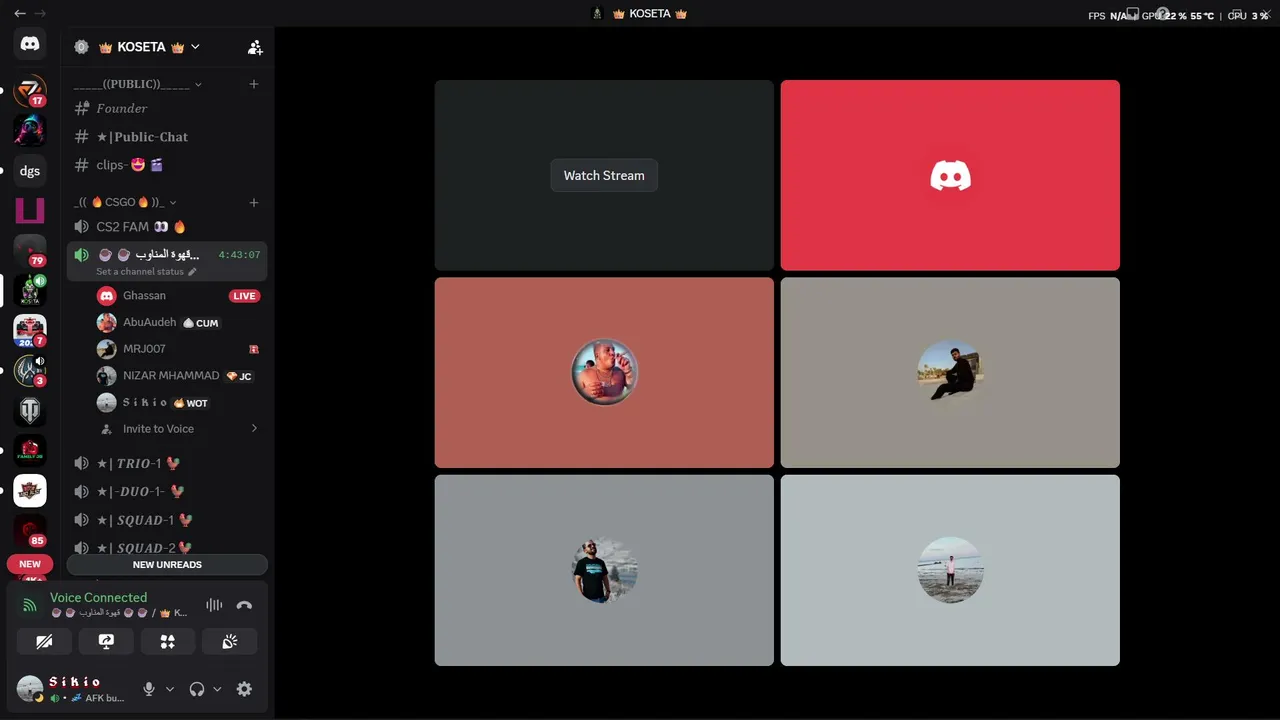Watch Ghassan's stream
Screen dimensions: 1280x720
click(x=604, y=175)
